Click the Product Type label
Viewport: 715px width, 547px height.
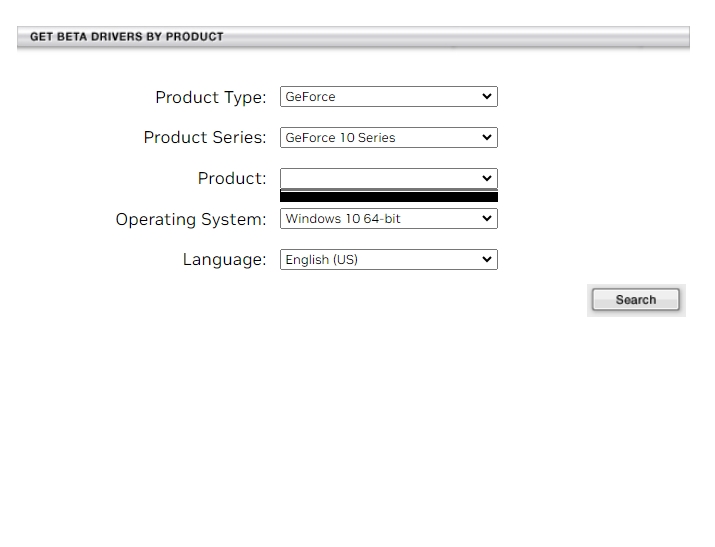pos(211,97)
